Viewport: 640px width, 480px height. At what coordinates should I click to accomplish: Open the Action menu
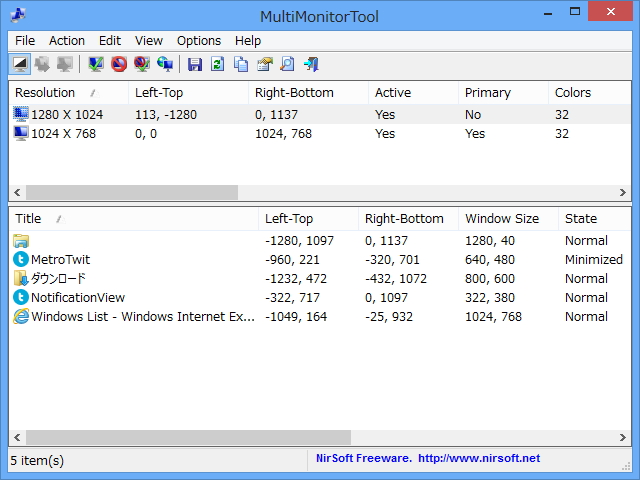pos(67,41)
